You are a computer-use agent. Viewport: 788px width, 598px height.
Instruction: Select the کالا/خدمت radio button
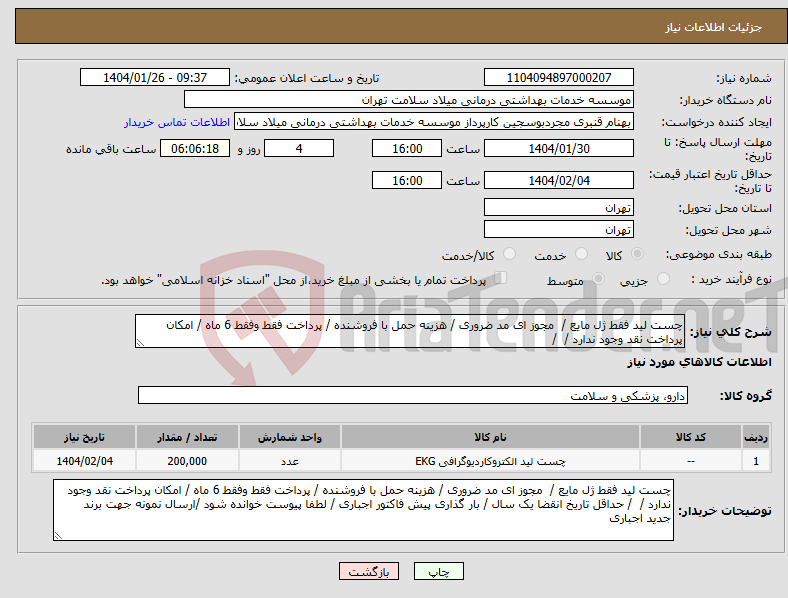coord(510,254)
